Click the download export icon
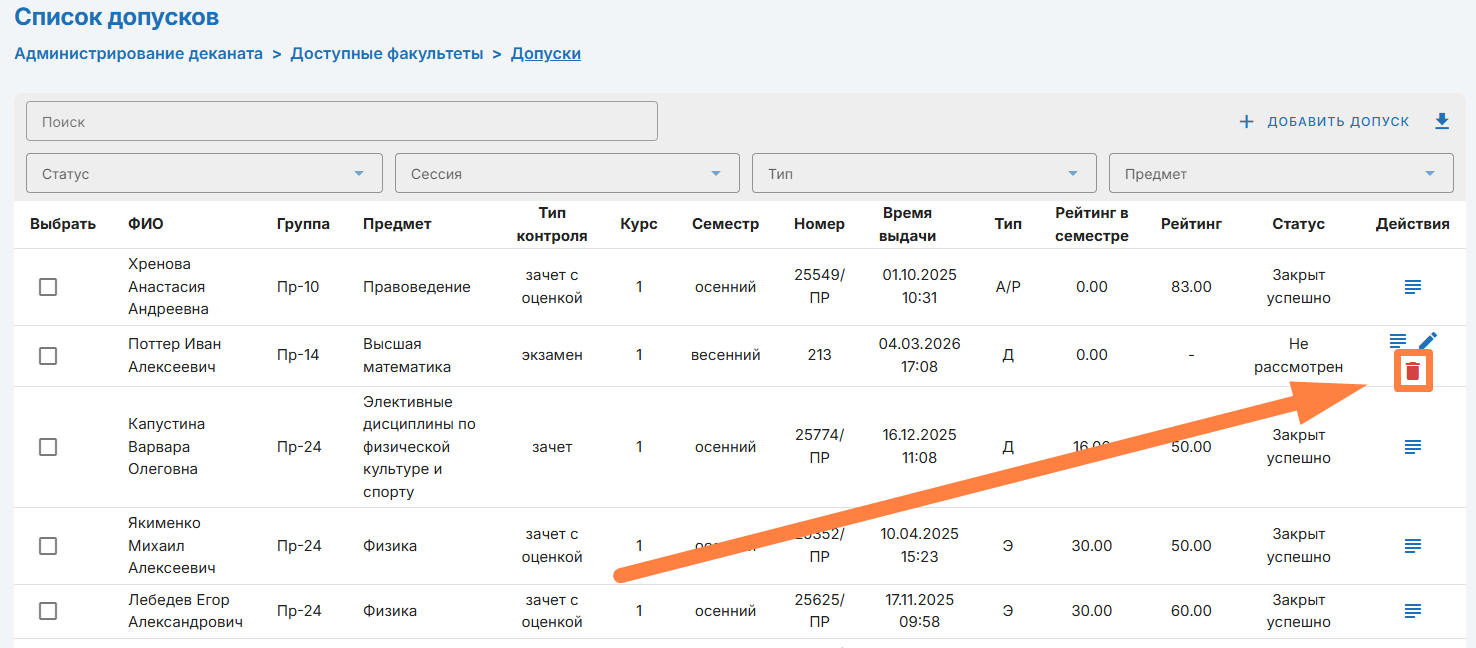This screenshot has height=648, width=1476. 1441,121
